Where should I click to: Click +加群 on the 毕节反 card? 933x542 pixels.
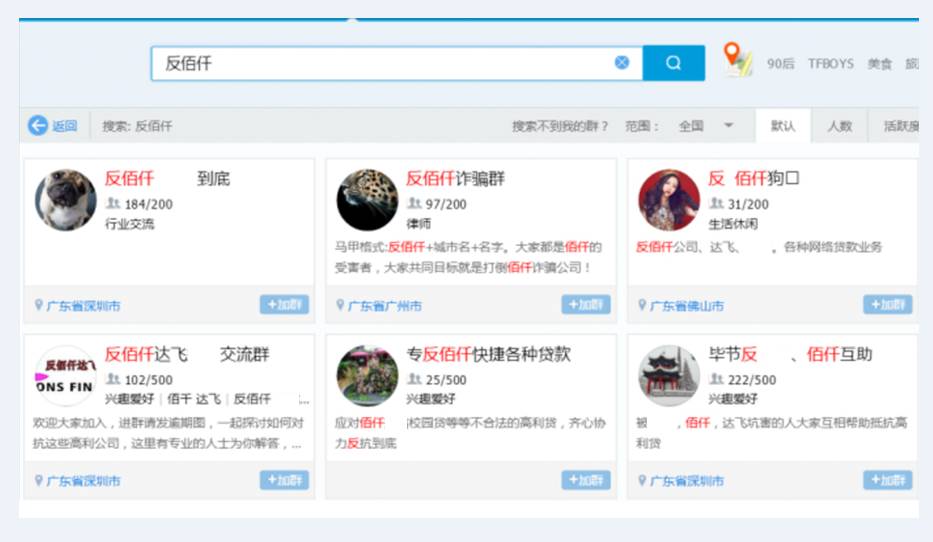(x=888, y=480)
